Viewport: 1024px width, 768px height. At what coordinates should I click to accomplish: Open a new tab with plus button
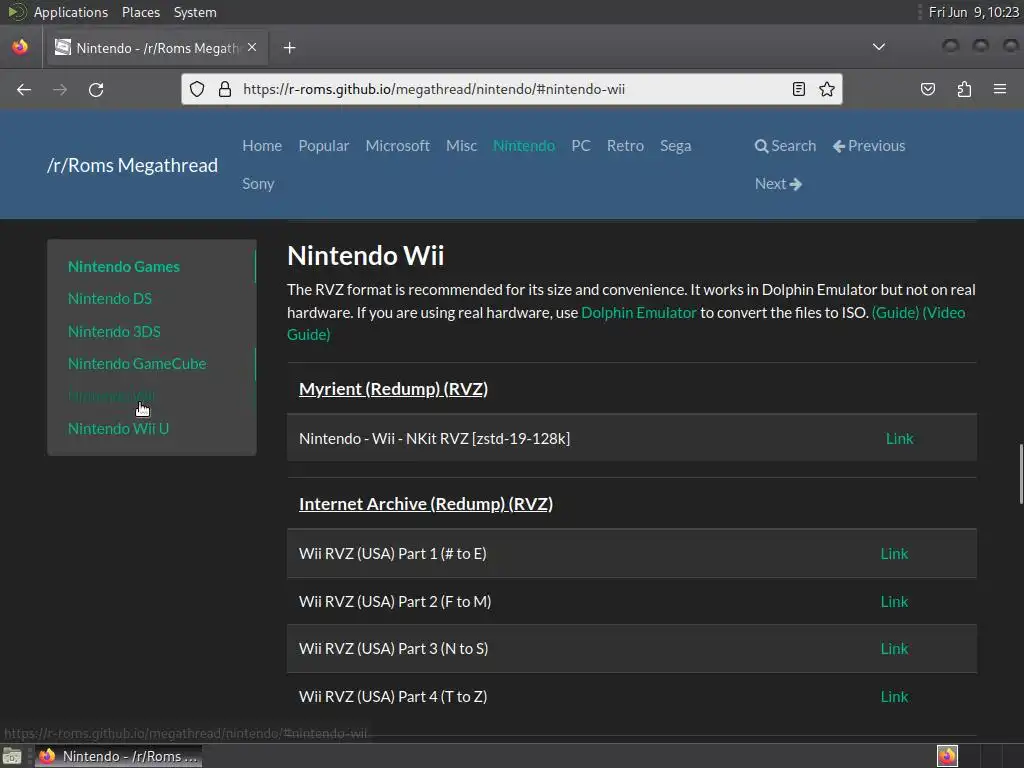289,48
